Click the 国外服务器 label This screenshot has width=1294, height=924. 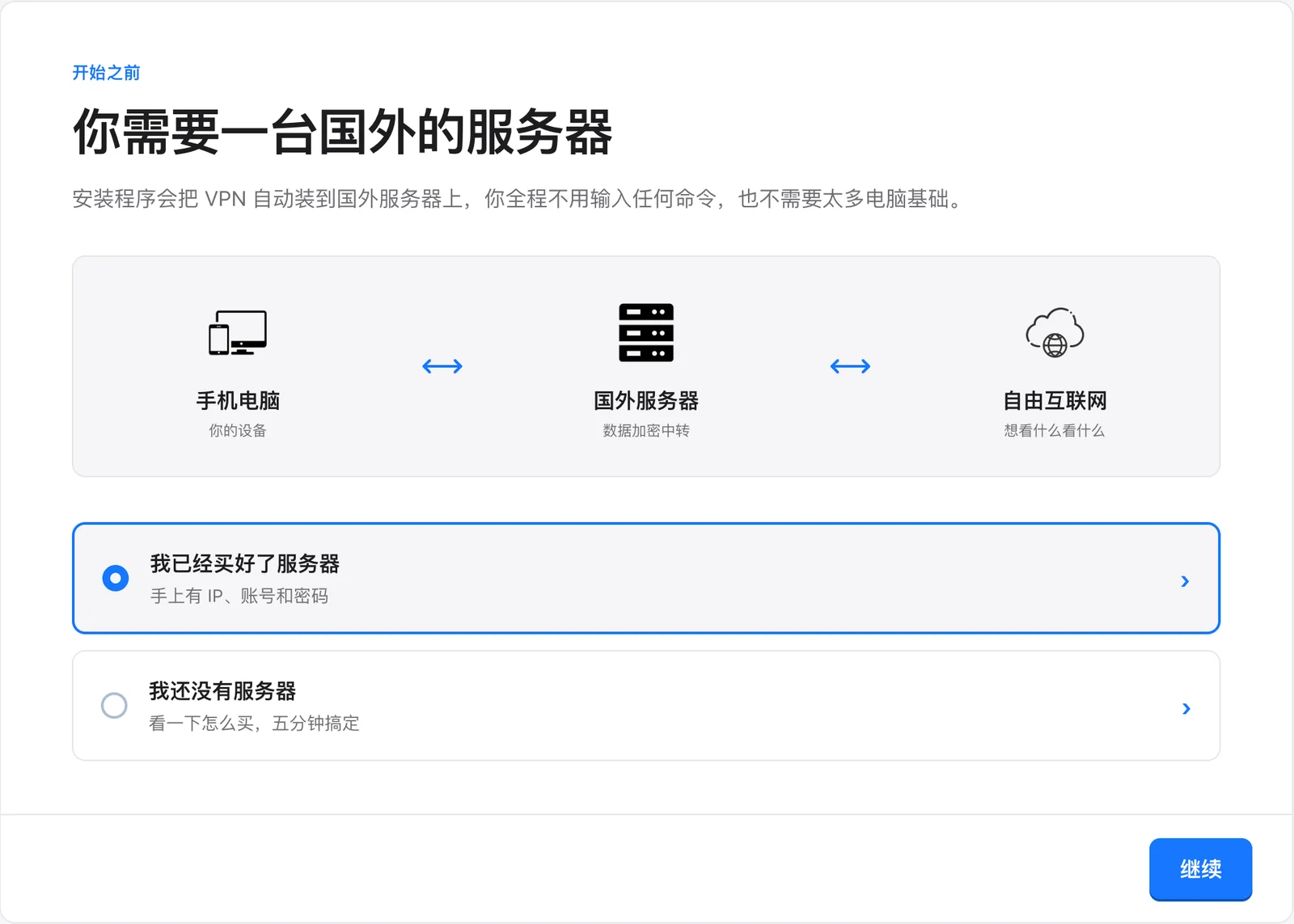pos(646,400)
